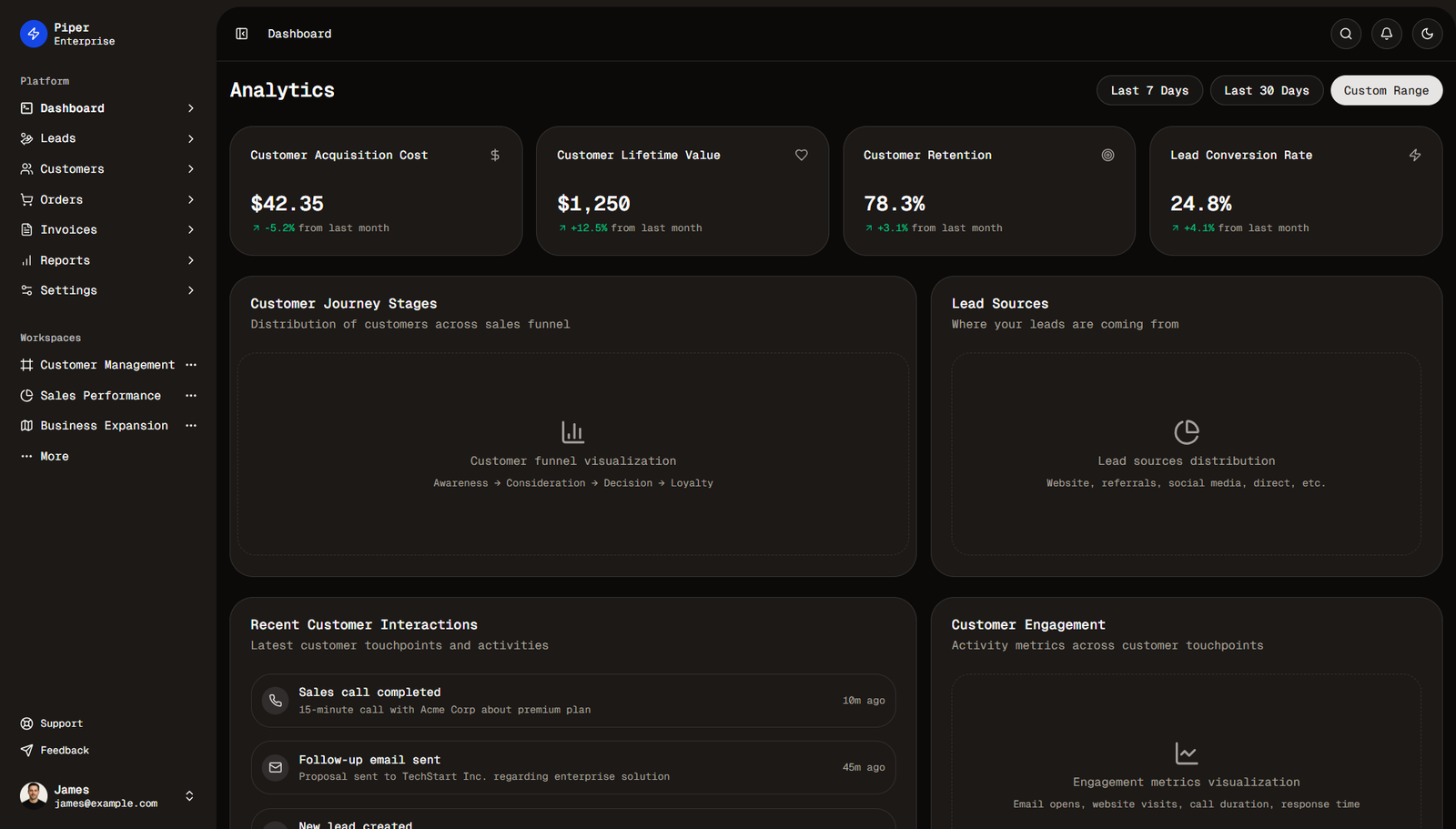
Task: Click the Engagement metrics line chart icon
Action: tap(1187, 753)
